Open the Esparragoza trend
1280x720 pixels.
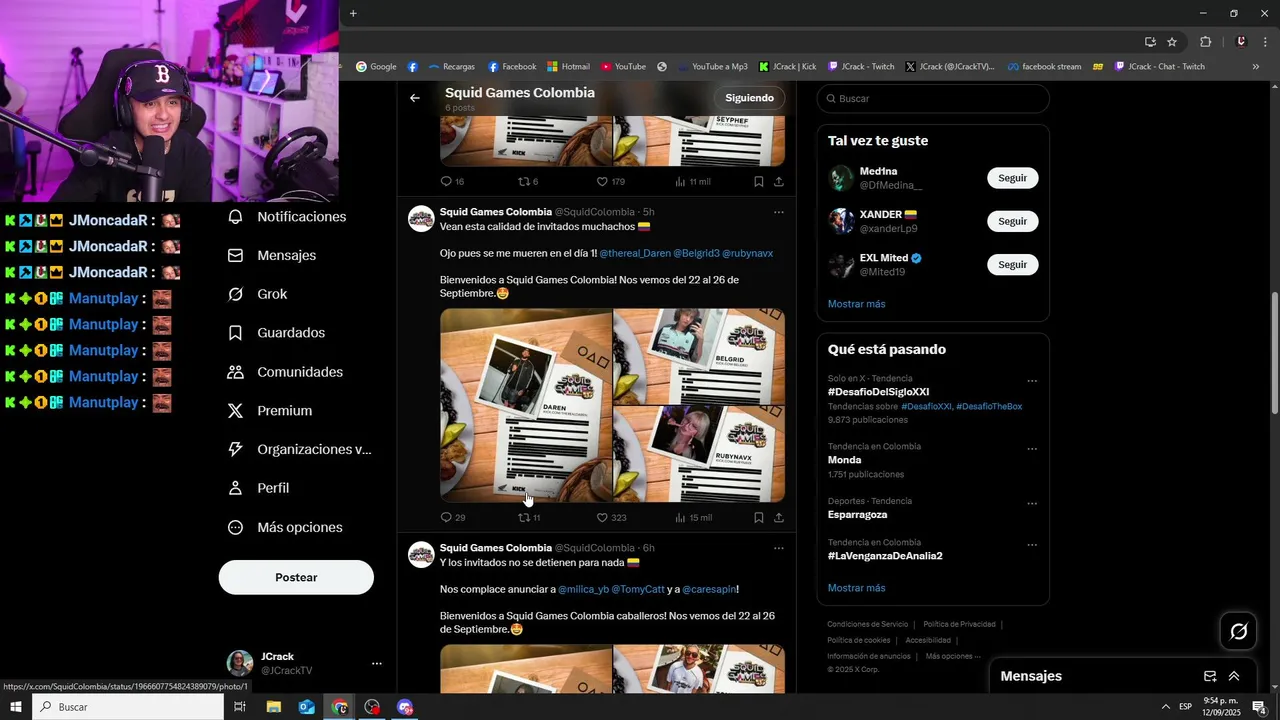(x=857, y=515)
